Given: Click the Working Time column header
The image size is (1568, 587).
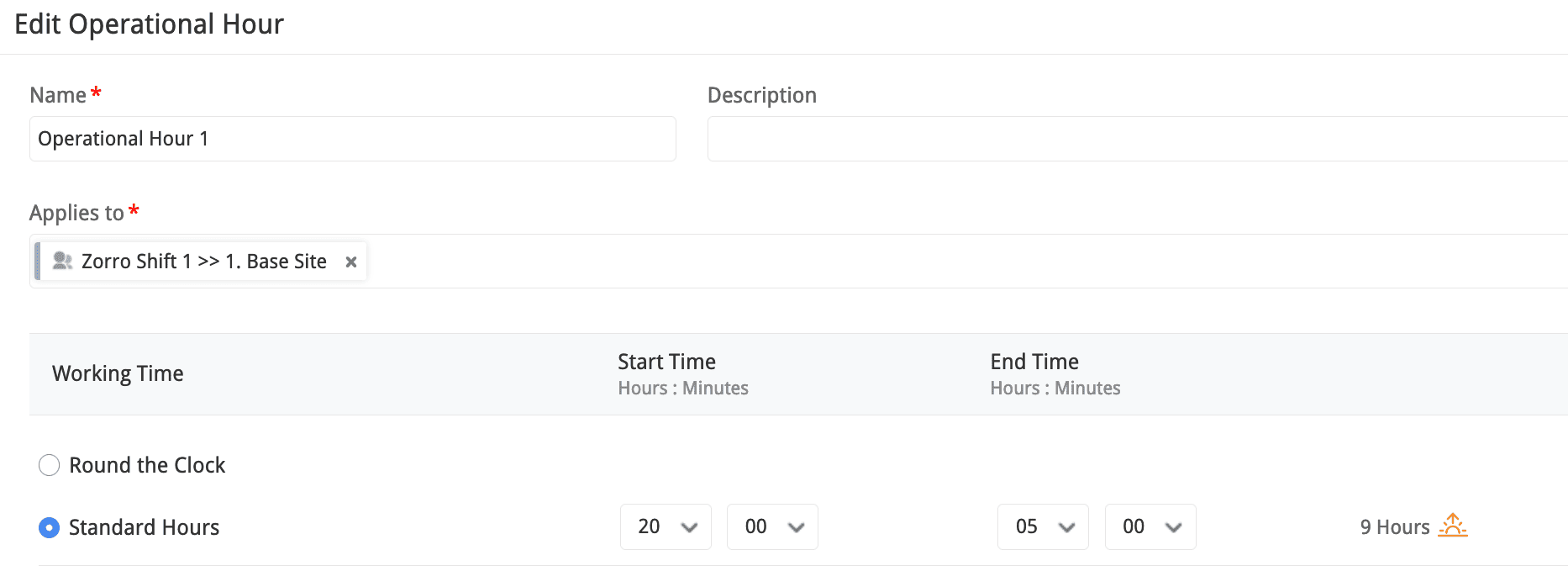Looking at the screenshot, I should coord(118,373).
